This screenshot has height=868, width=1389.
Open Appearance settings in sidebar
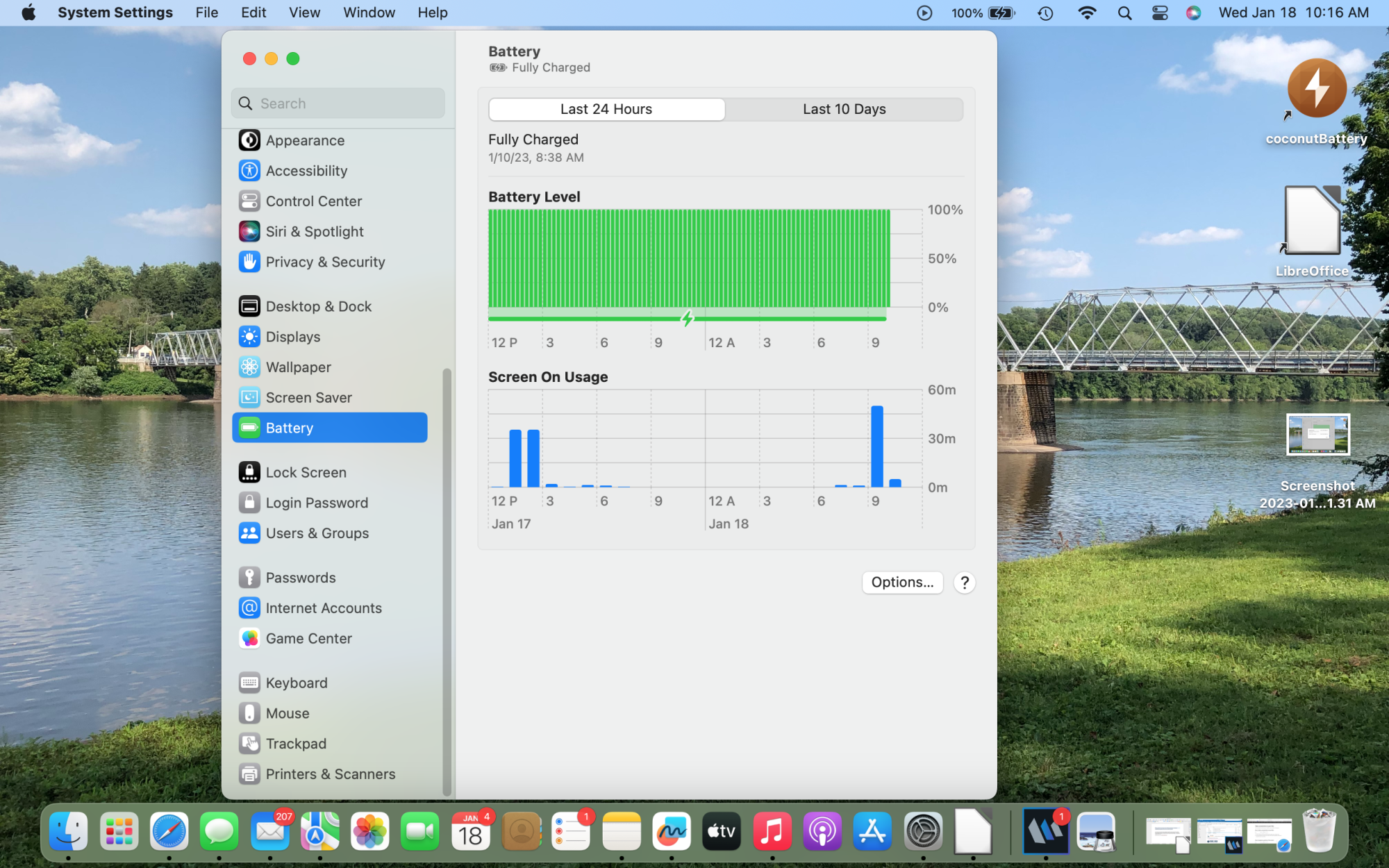[304, 140]
